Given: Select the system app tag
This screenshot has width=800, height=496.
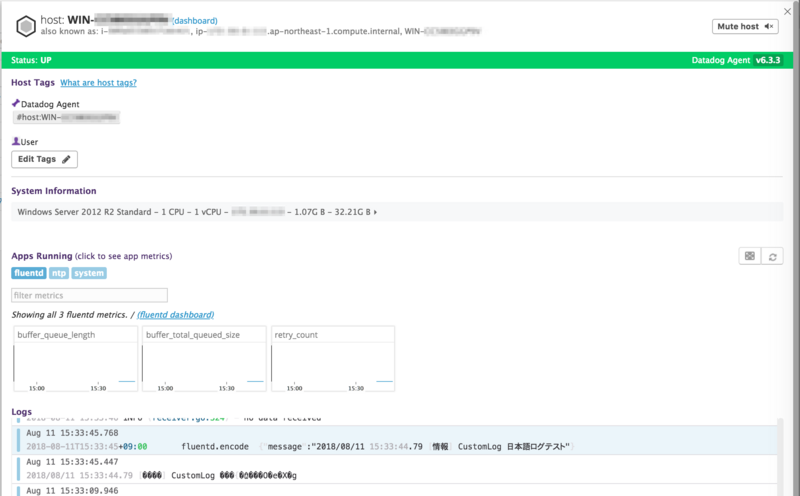Looking at the screenshot, I should tap(89, 273).
